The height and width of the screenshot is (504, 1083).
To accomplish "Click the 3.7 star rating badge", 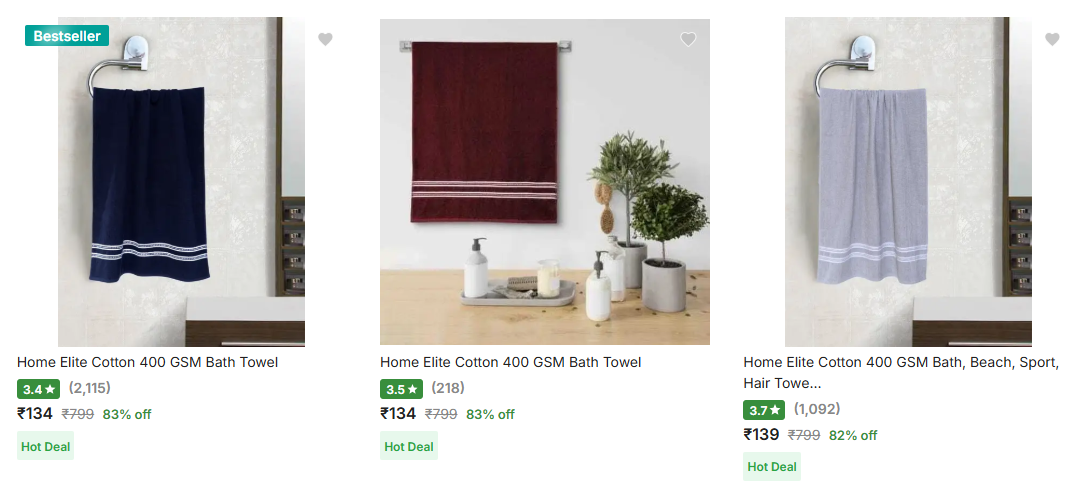I will point(765,410).
